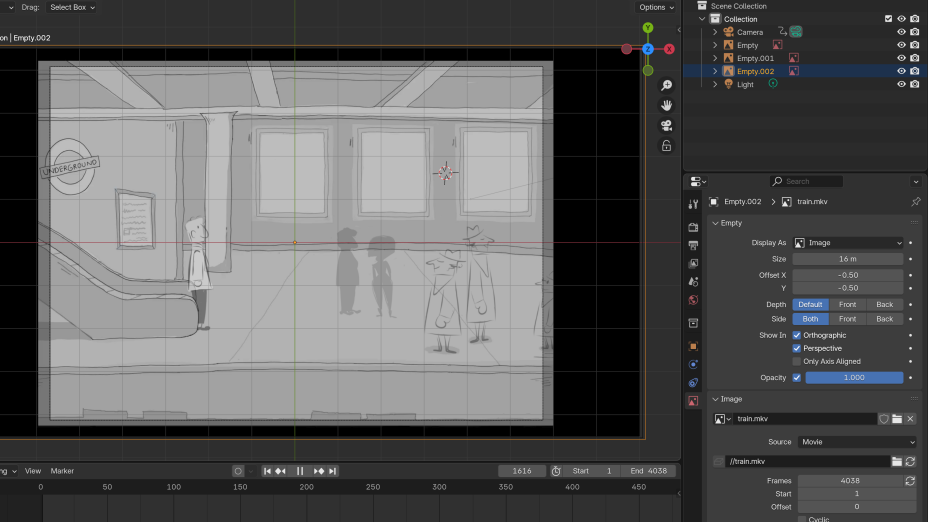Image resolution: width=928 pixels, height=522 pixels.
Task: Open the Render properties tab
Action: pyautogui.click(x=693, y=227)
